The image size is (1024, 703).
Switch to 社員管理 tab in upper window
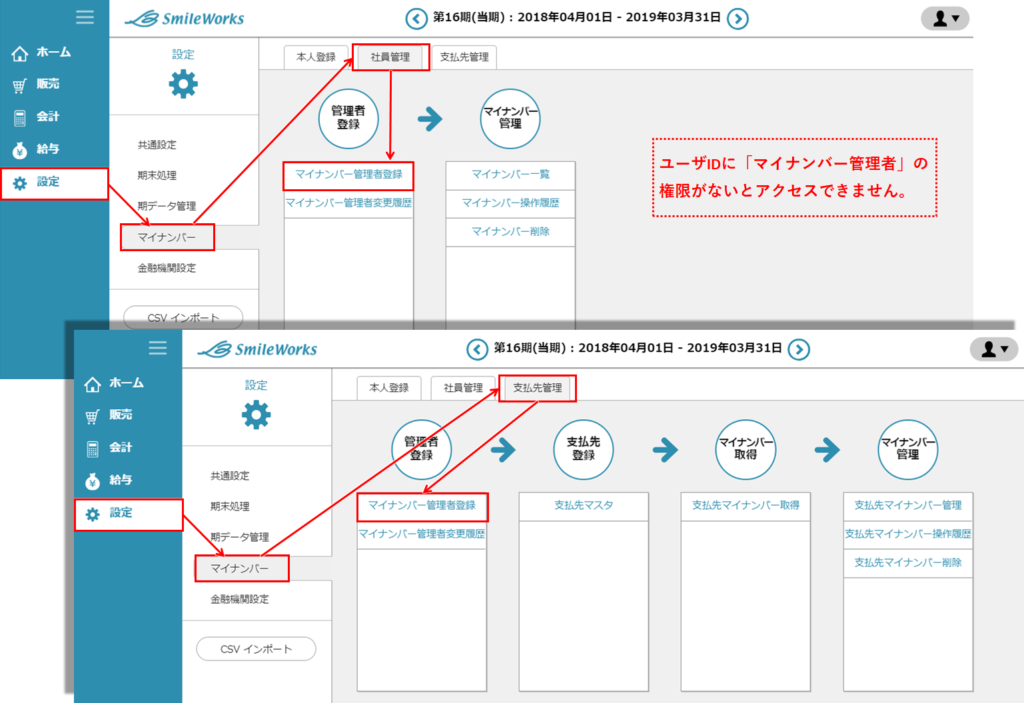click(x=391, y=57)
